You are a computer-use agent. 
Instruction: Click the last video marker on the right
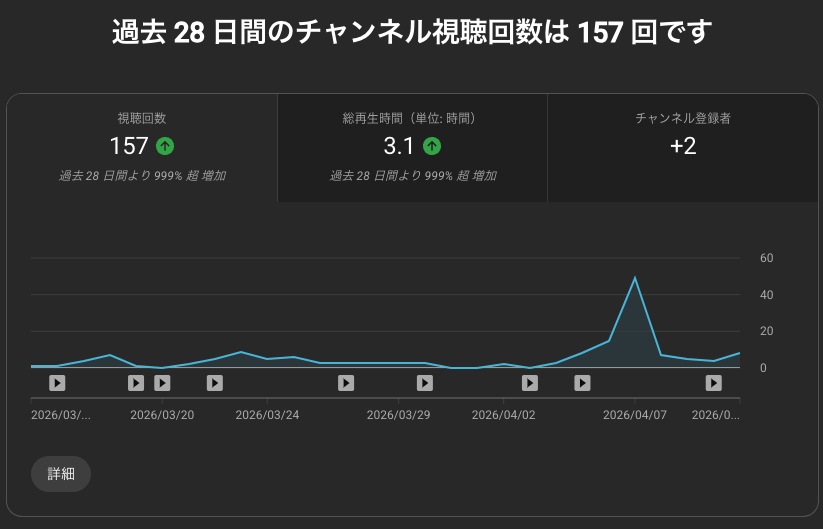tap(713, 382)
